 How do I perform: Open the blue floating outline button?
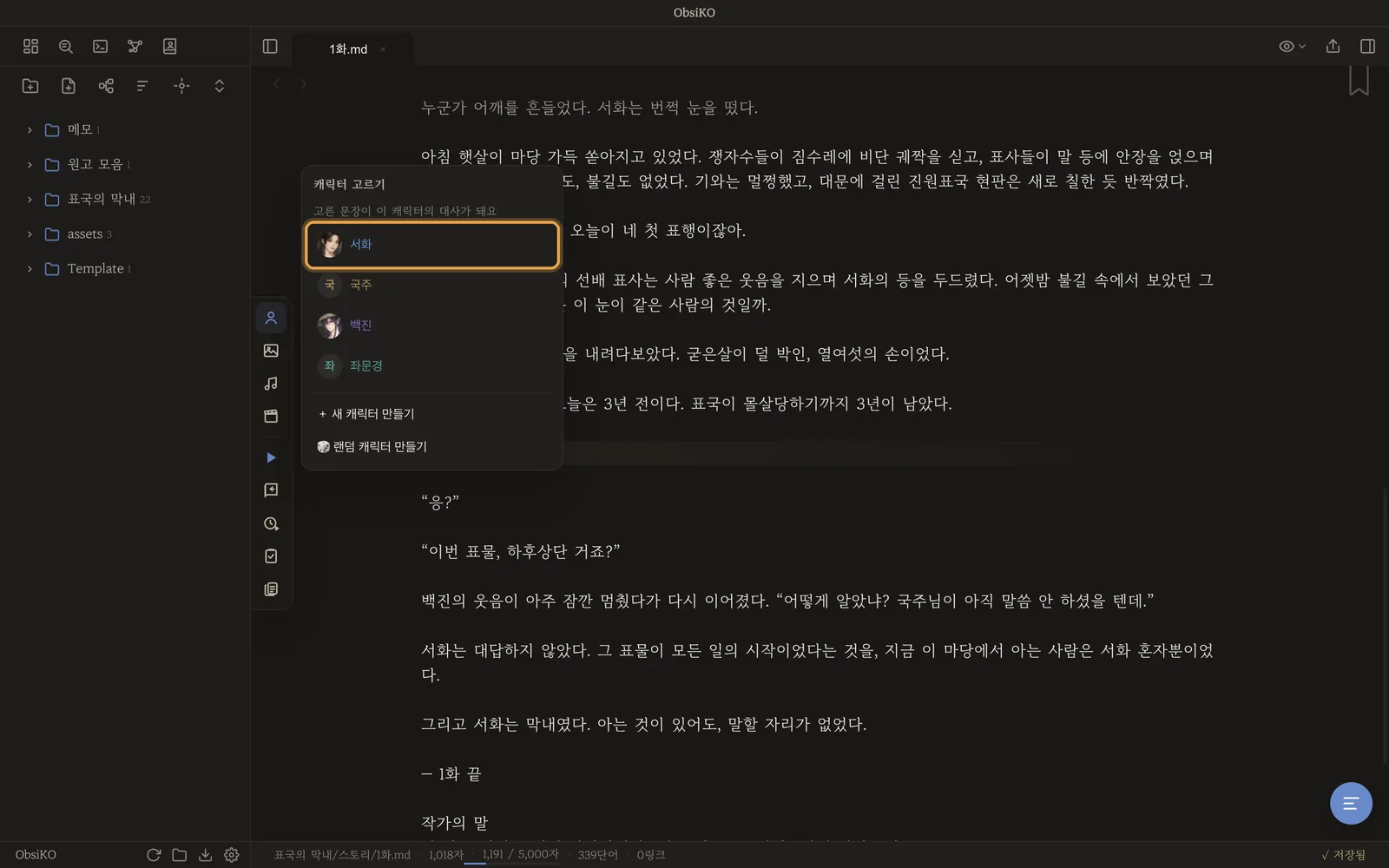(x=1351, y=803)
